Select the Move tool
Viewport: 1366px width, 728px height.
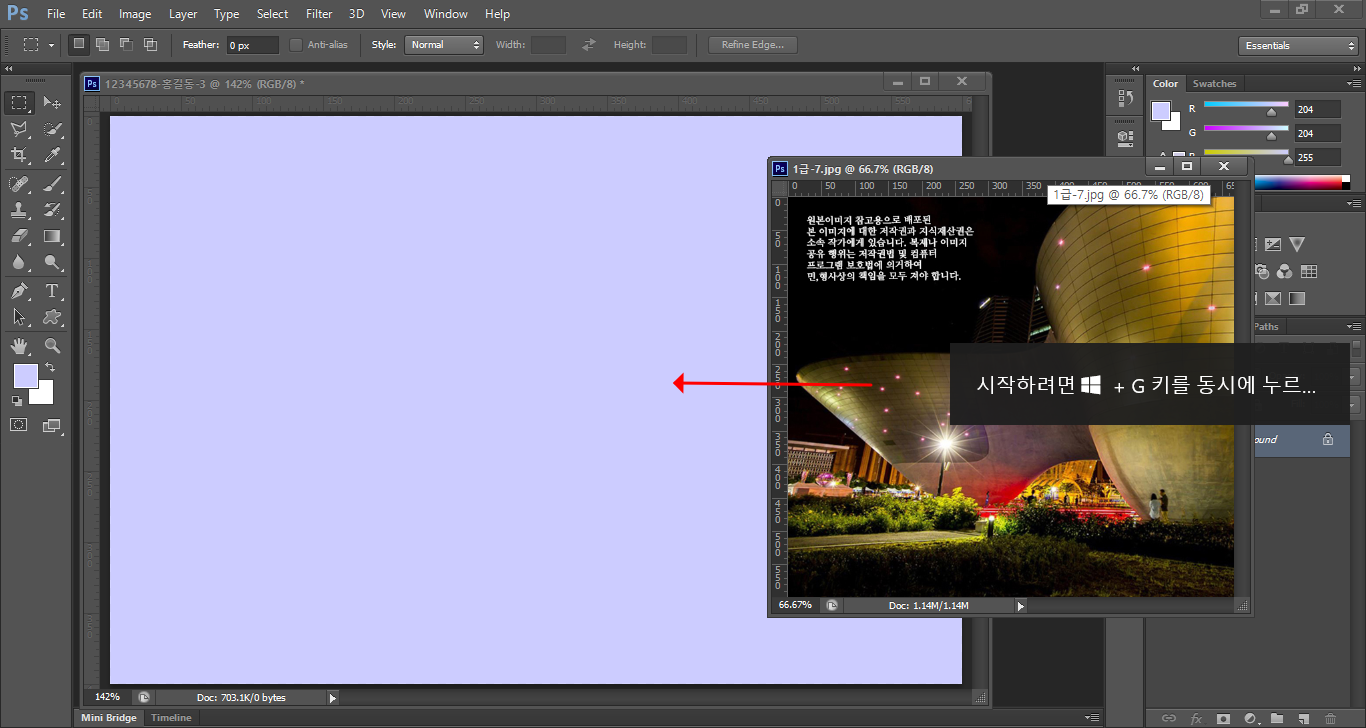point(52,103)
